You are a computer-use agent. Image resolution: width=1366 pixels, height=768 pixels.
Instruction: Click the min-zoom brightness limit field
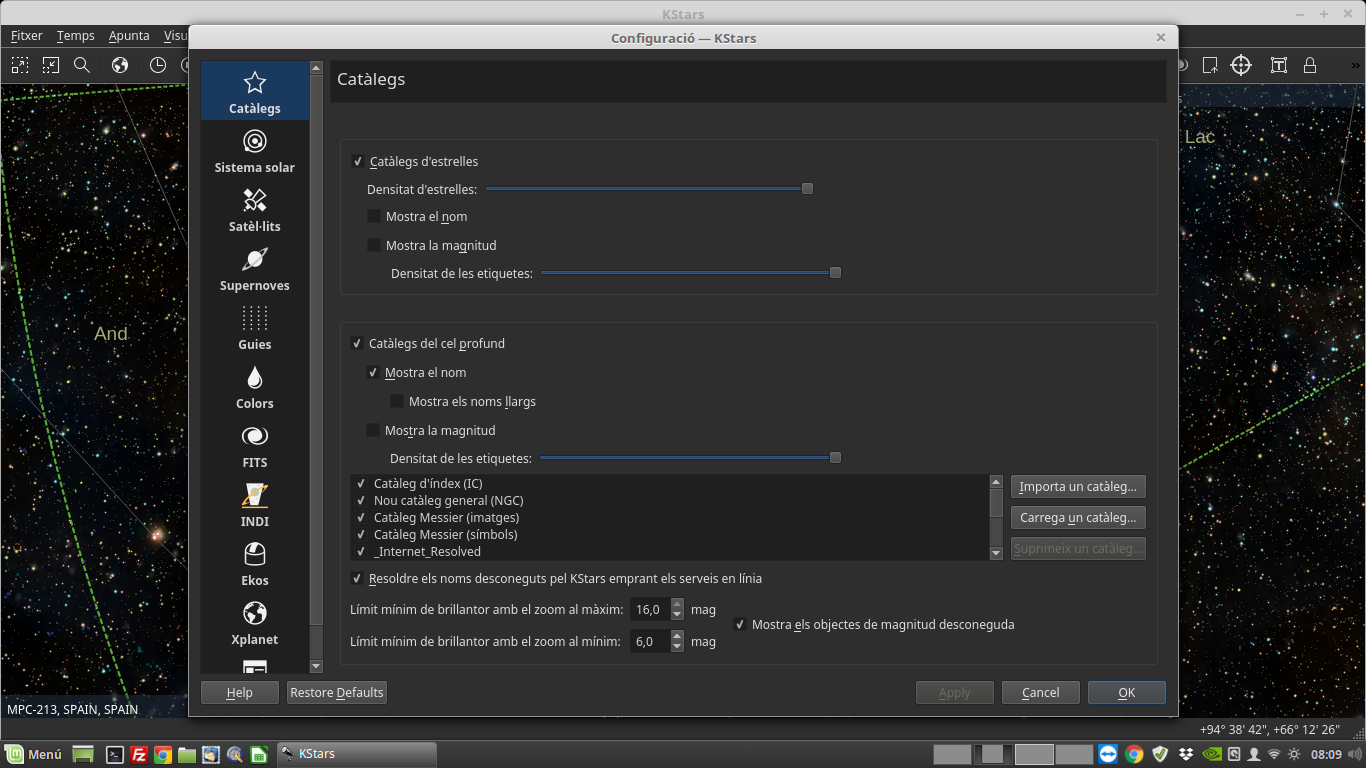tap(650, 642)
